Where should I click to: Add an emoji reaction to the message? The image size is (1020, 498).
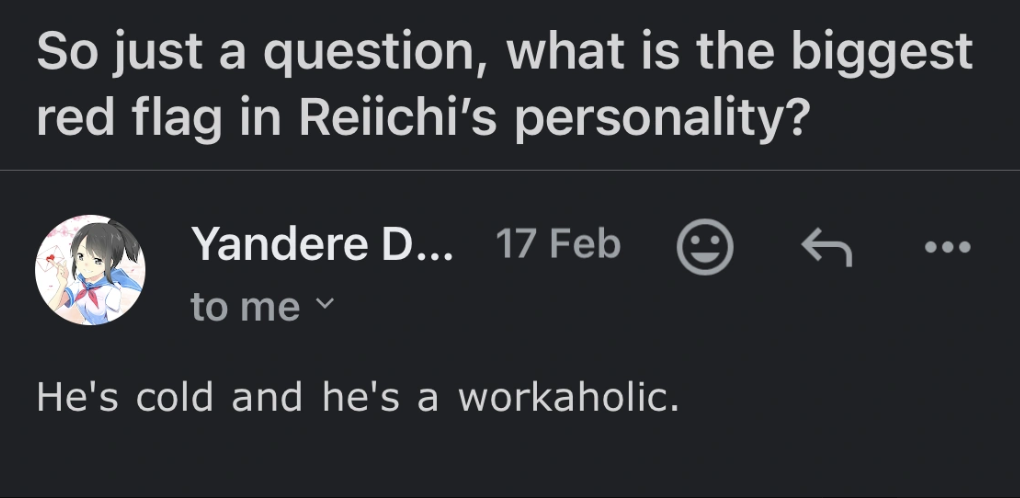point(705,246)
